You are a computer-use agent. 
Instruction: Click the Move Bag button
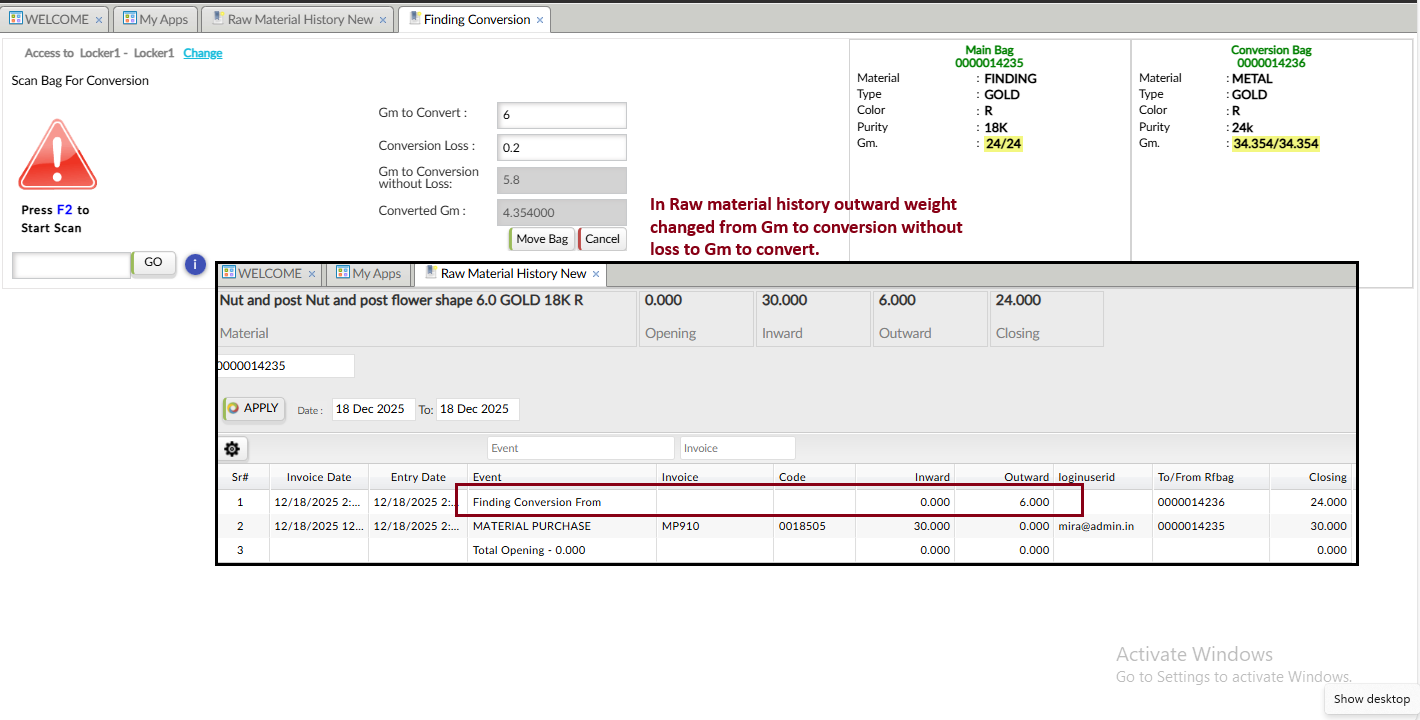541,239
